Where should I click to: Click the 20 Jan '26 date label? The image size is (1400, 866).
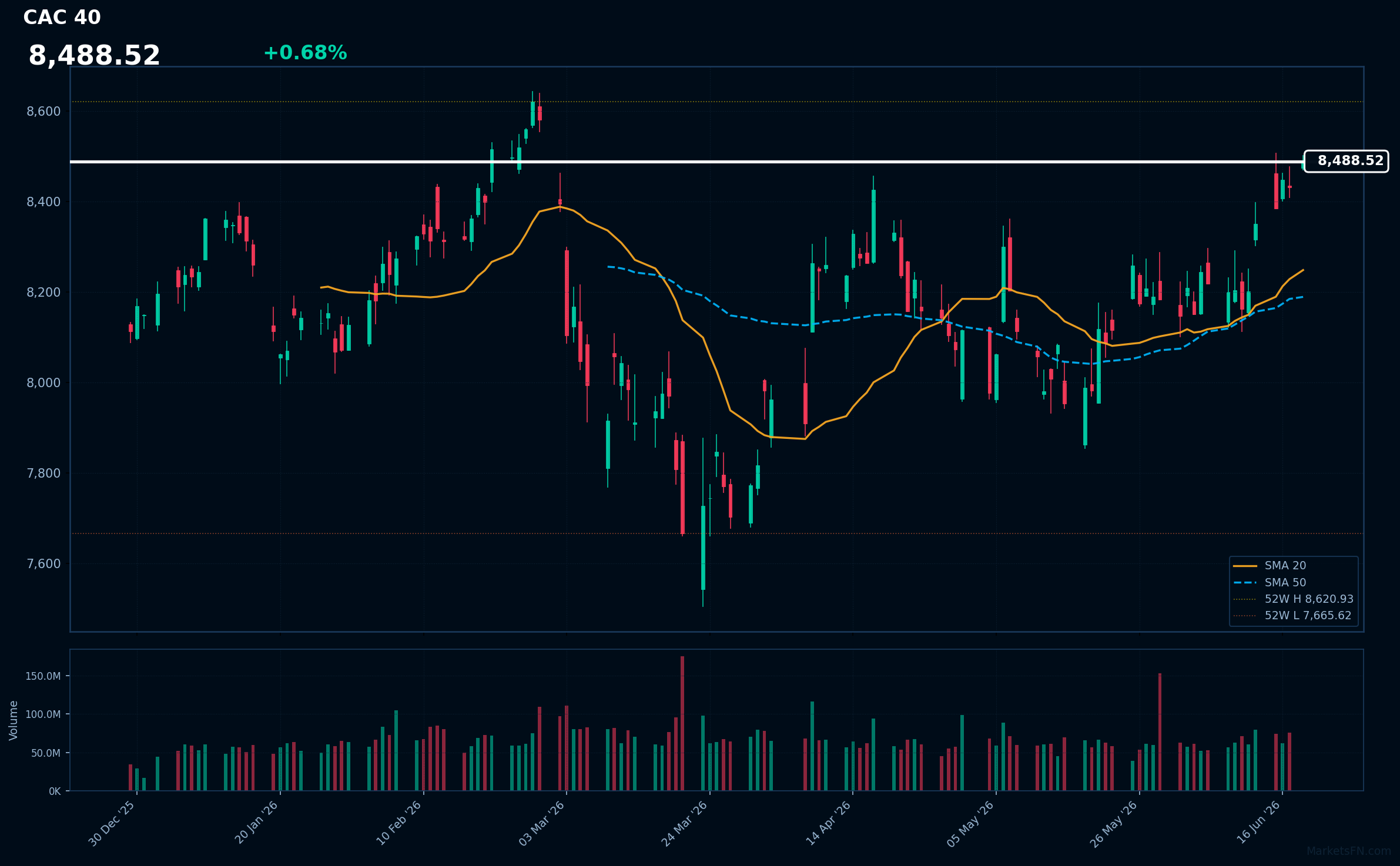256,823
